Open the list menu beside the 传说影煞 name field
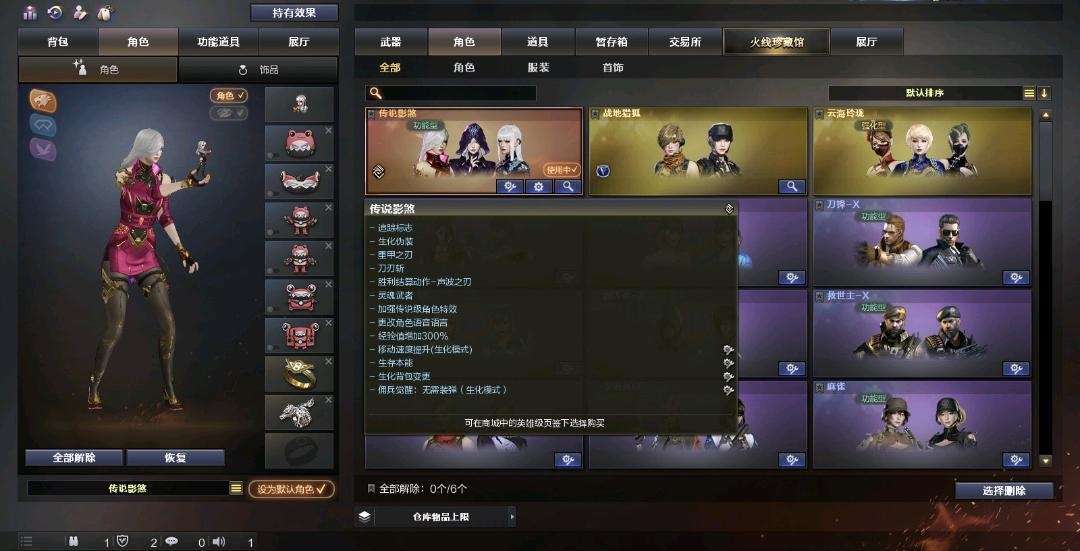This screenshot has height=551, width=1080. [236, 488]
